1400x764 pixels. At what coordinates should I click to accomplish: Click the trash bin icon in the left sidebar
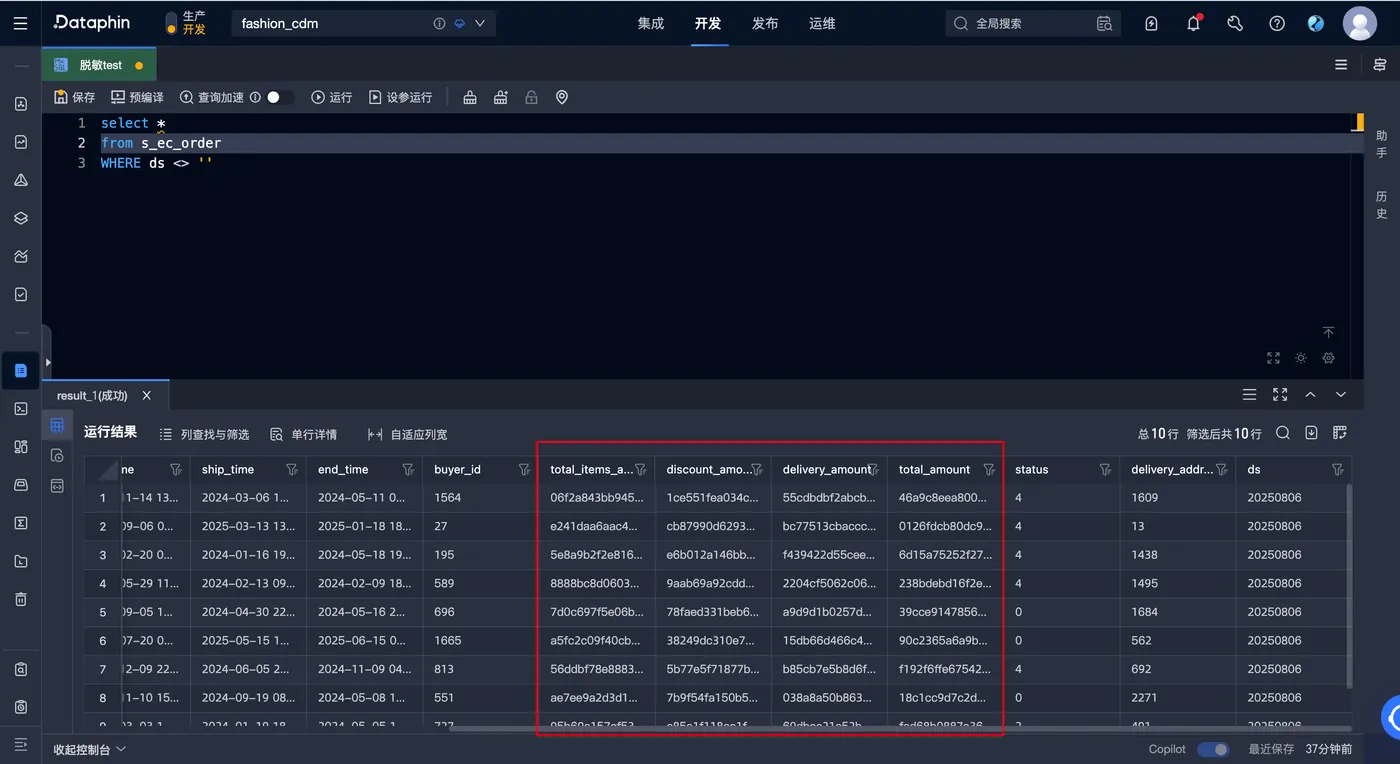pyautogui.click(x=21, y=599)
